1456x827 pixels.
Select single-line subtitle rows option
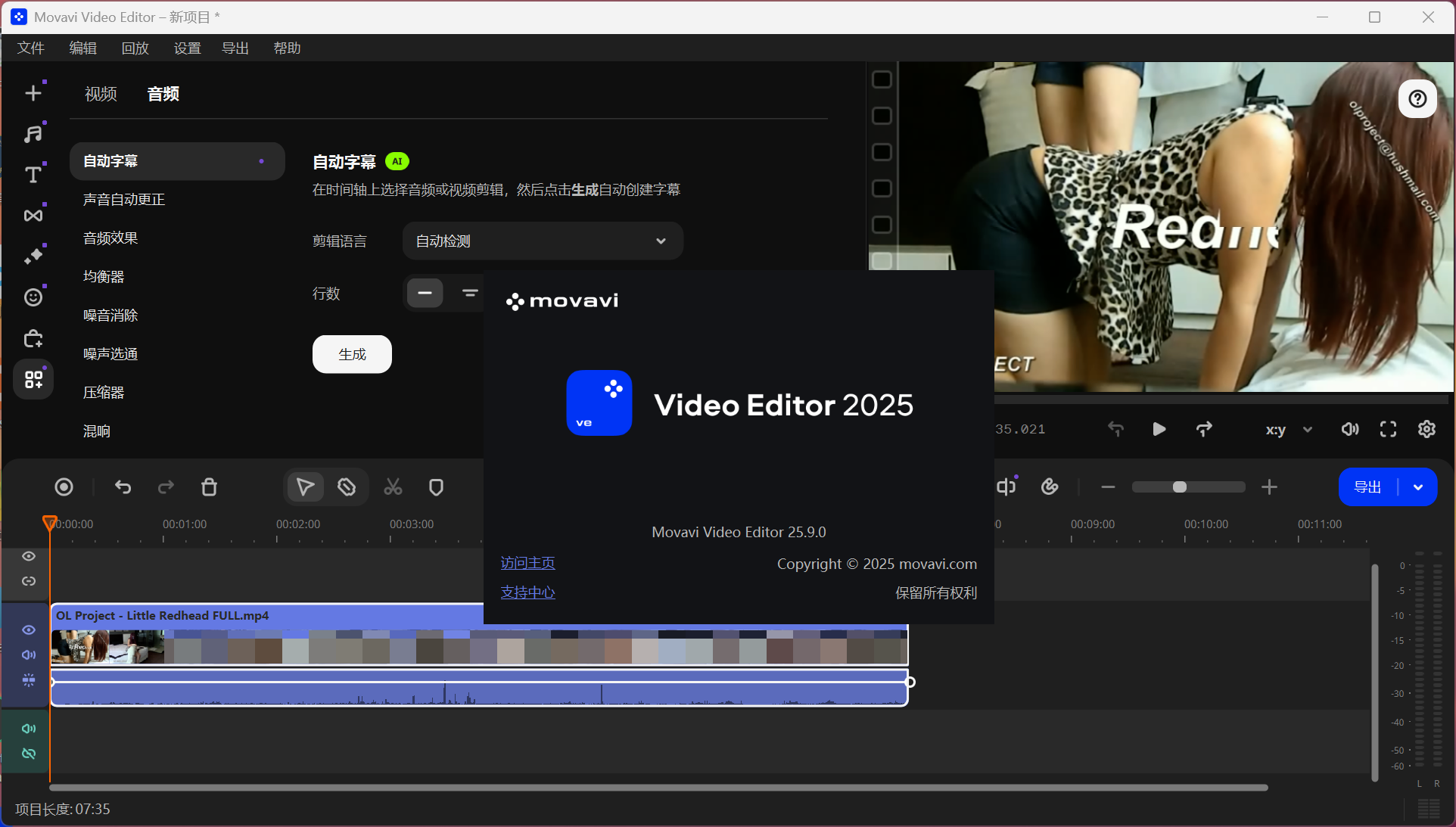point(425,293)
